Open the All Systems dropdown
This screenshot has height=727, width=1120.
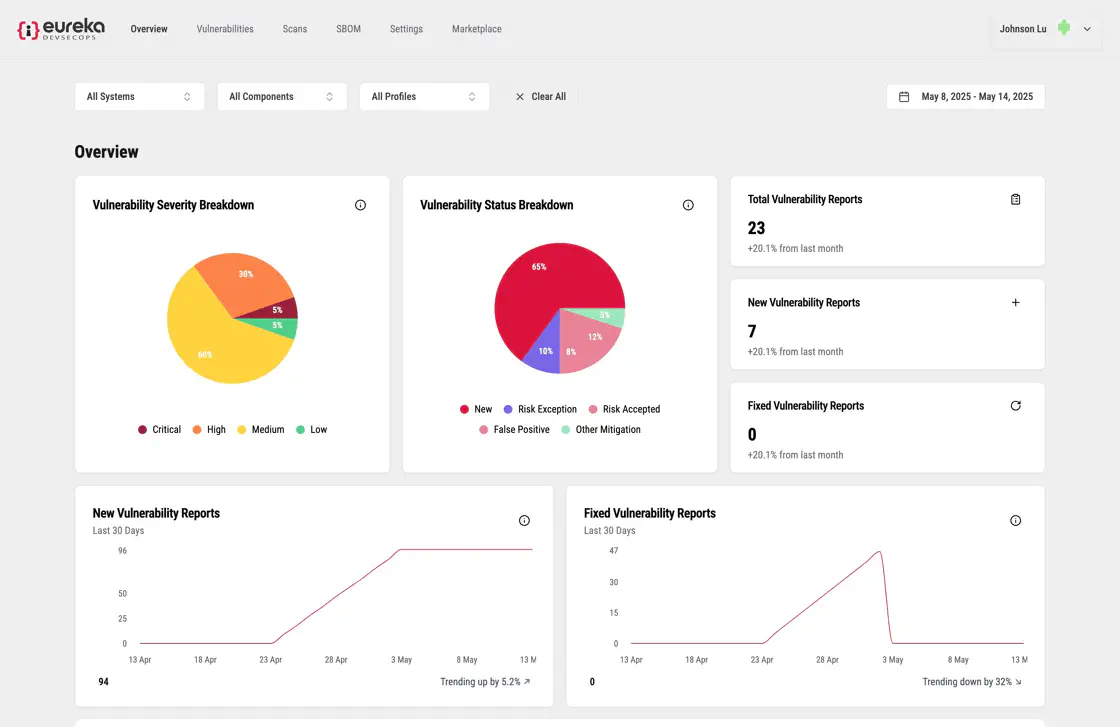(139, 97)
